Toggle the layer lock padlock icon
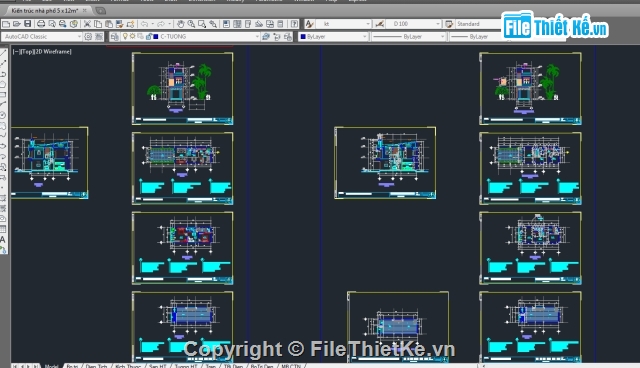 149,36
